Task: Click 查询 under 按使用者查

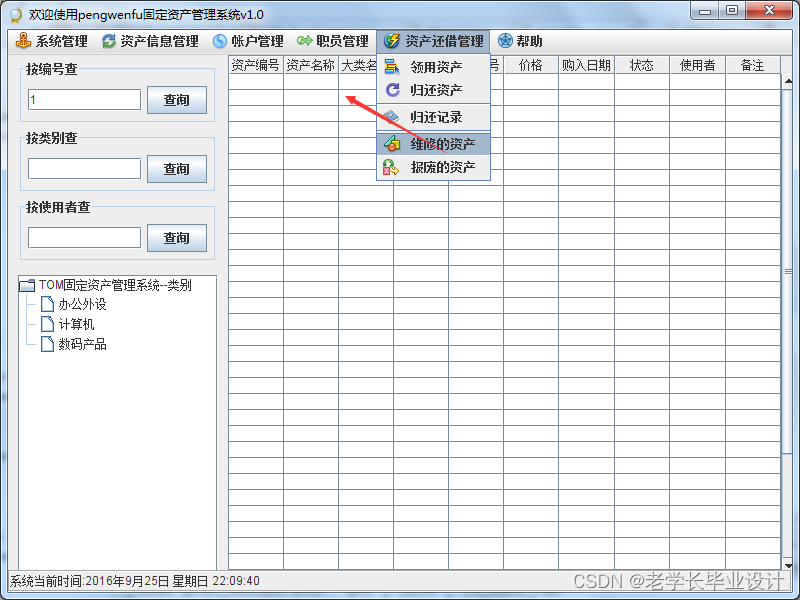Action: coord(177,238)
